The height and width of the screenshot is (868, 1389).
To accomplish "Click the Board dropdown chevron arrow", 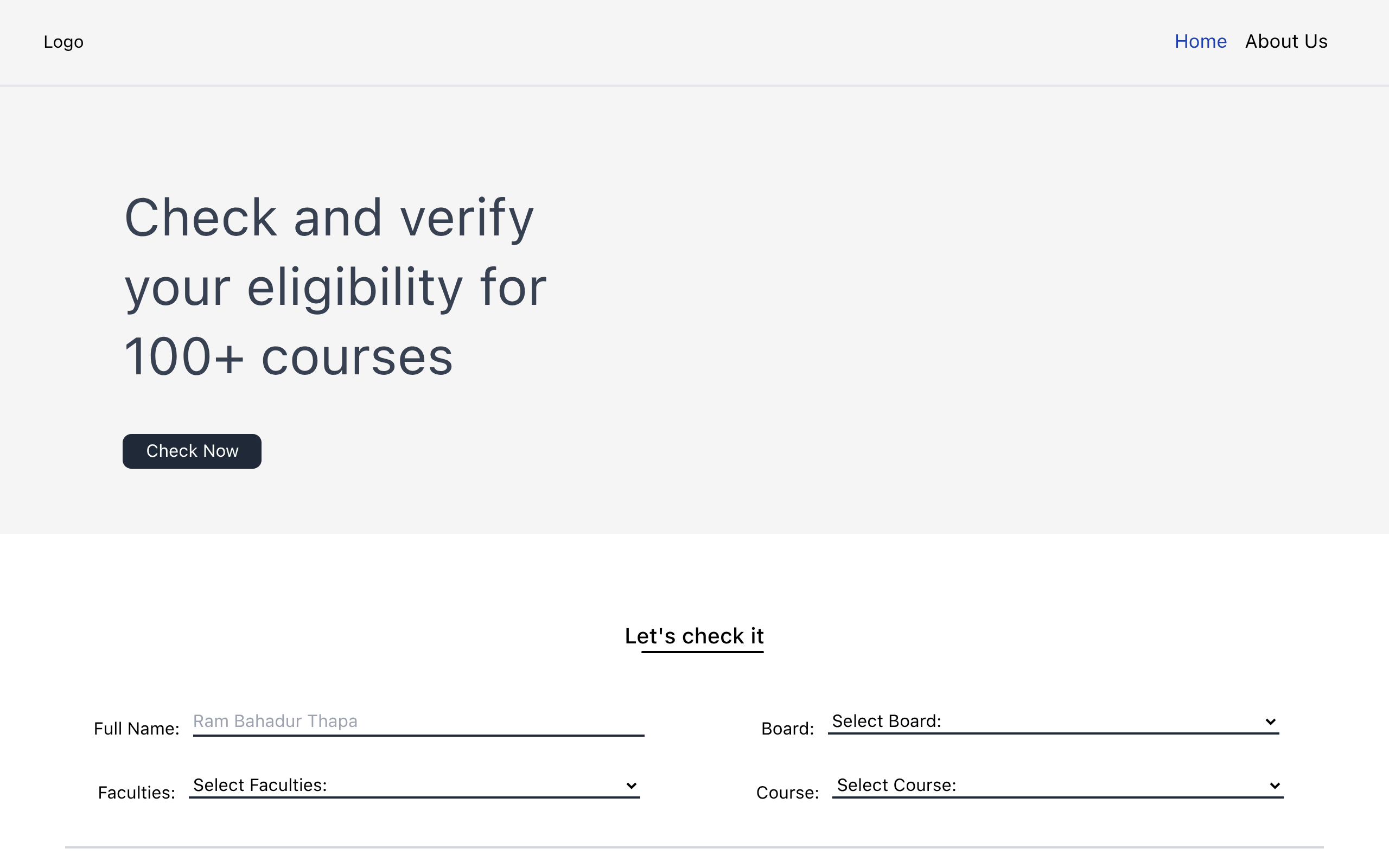I will [1270, 722].
